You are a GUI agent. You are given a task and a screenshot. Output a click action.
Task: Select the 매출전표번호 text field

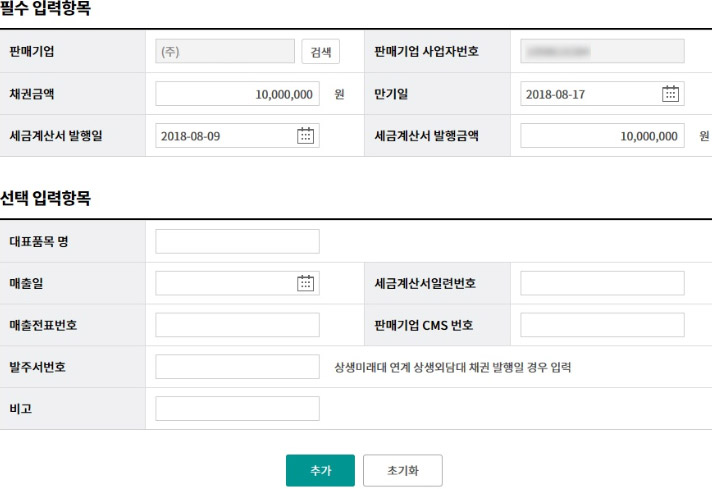pos(237,325)
